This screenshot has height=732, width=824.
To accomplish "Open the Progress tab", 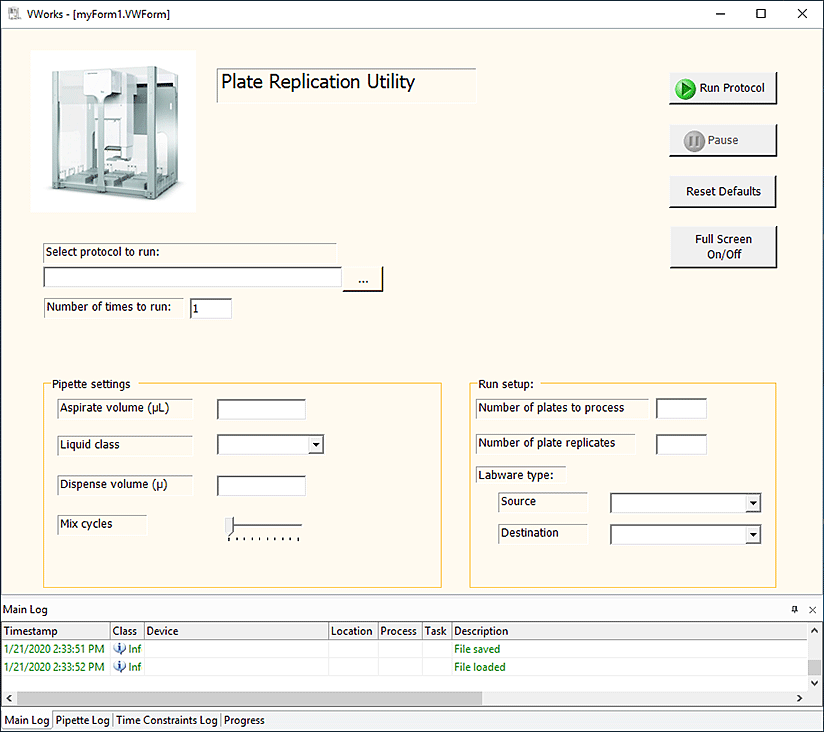I will click(244, 720).
